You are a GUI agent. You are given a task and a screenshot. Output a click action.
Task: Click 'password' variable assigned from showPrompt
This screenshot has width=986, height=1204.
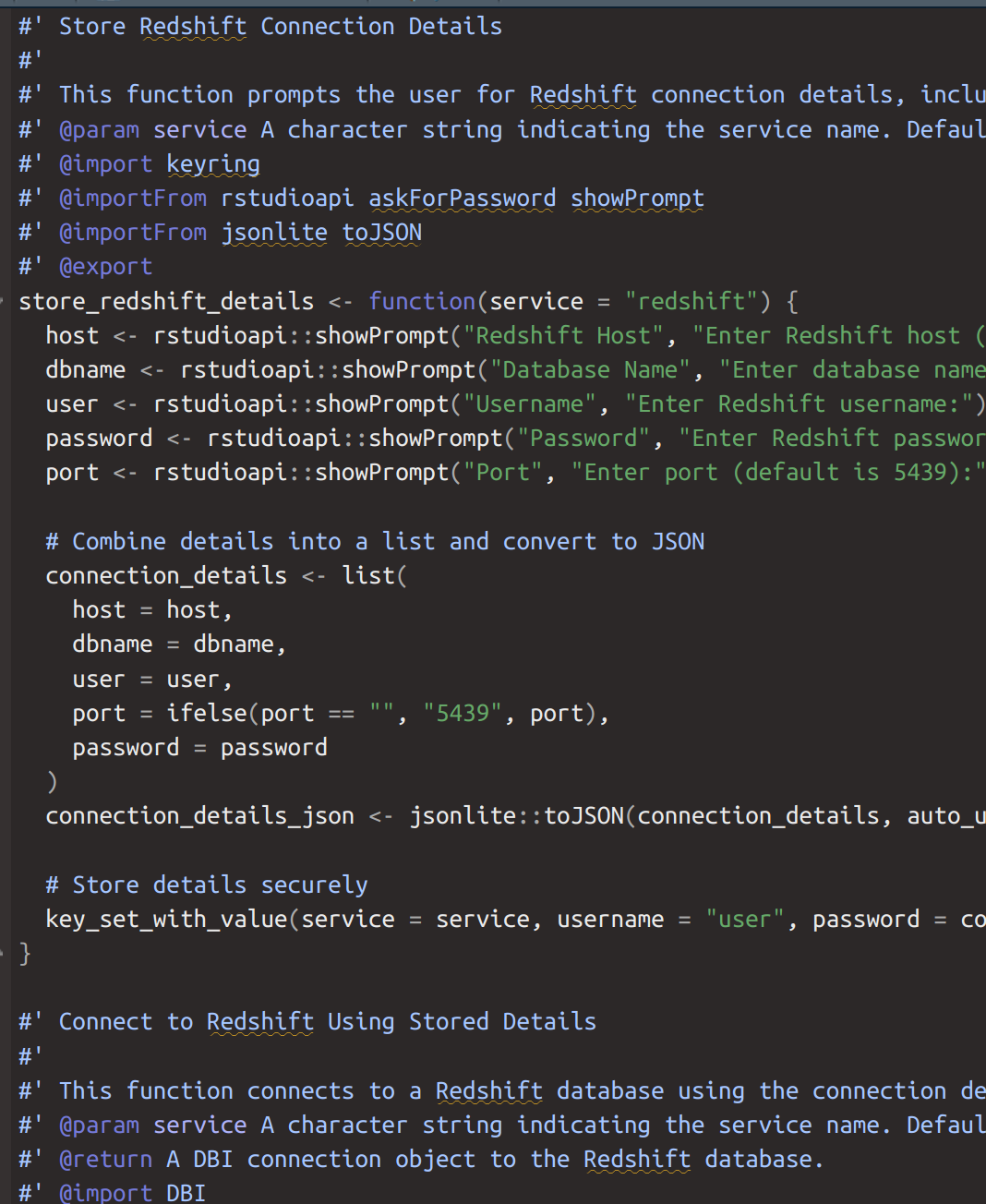point(99,439)
